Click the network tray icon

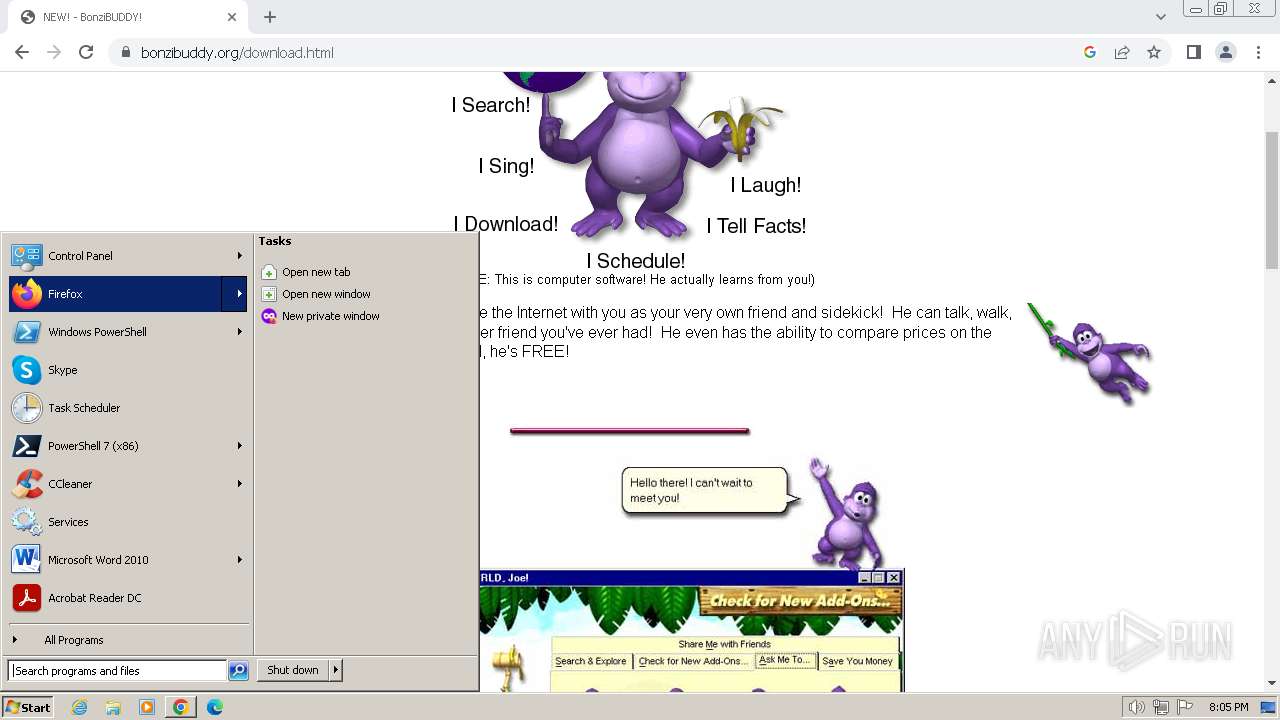click(1161, 707)
